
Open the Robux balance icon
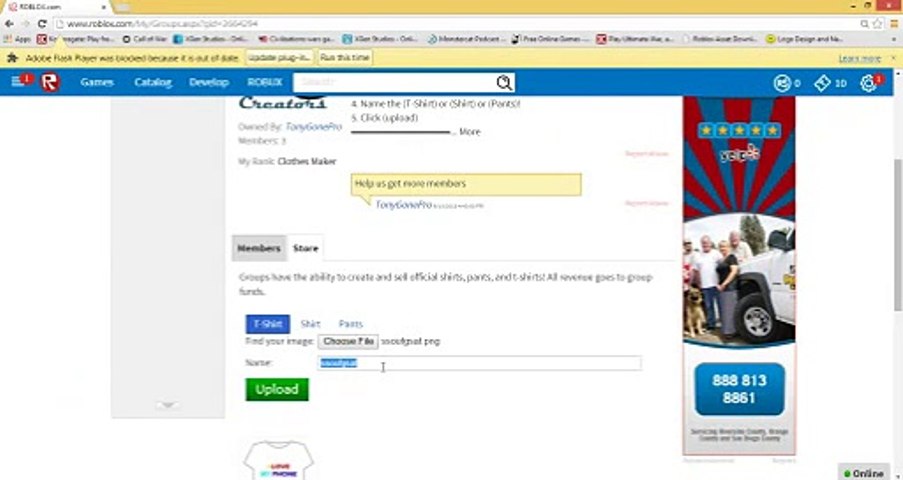[781, 83]
